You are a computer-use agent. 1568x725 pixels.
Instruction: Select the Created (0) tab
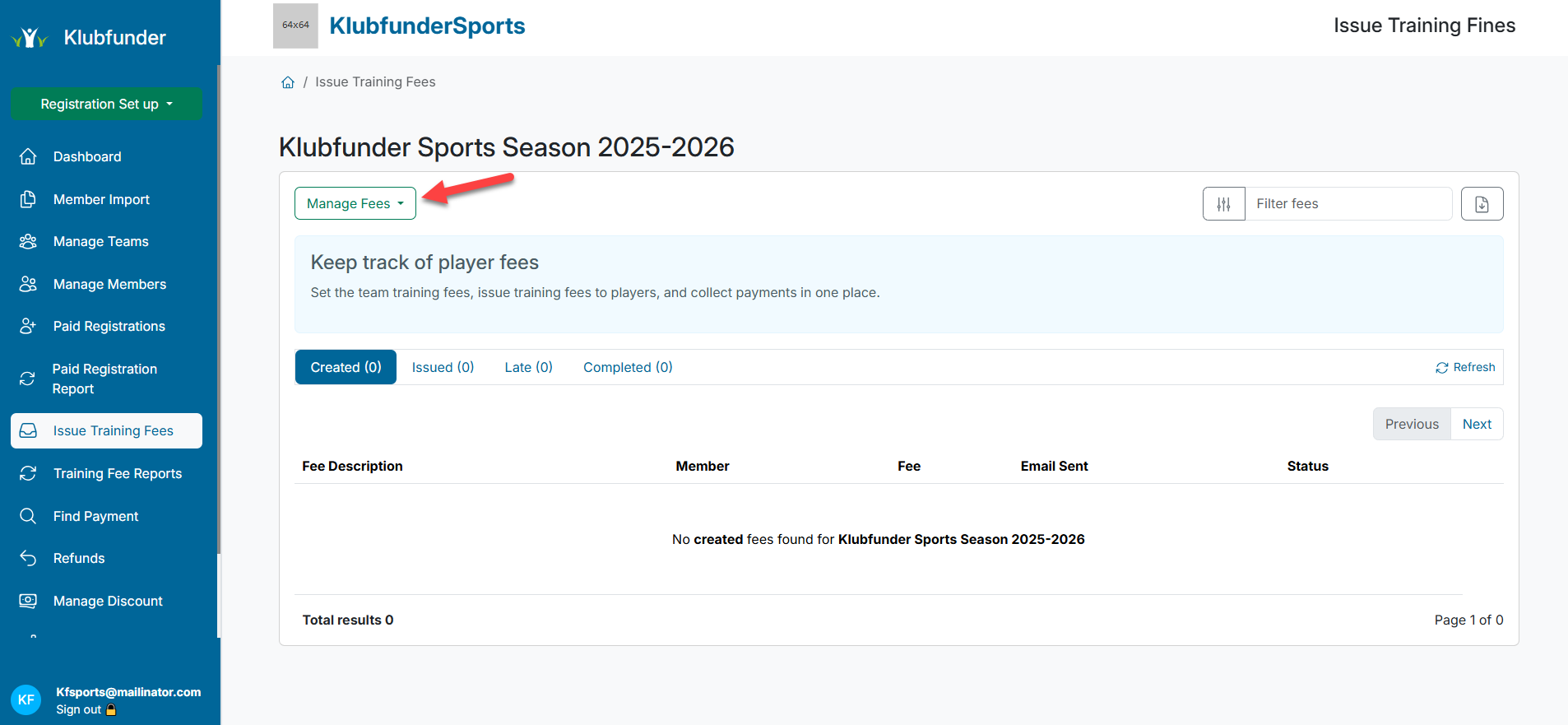pos(346,368)
